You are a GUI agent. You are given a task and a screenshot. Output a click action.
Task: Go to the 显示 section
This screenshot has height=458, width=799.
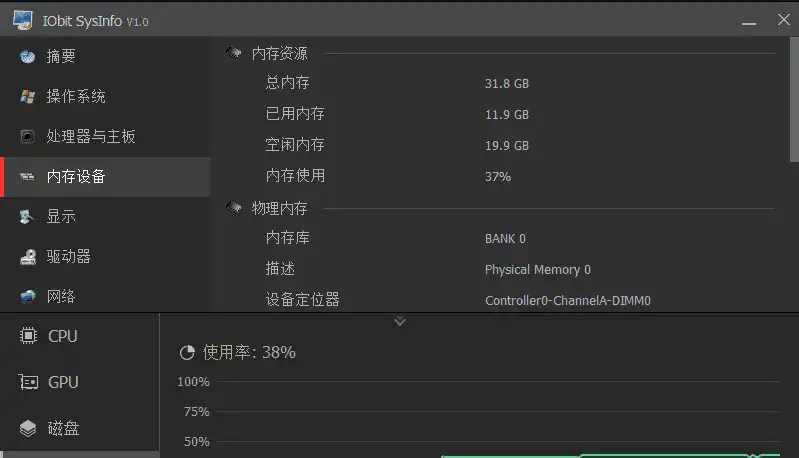(105, 217)
